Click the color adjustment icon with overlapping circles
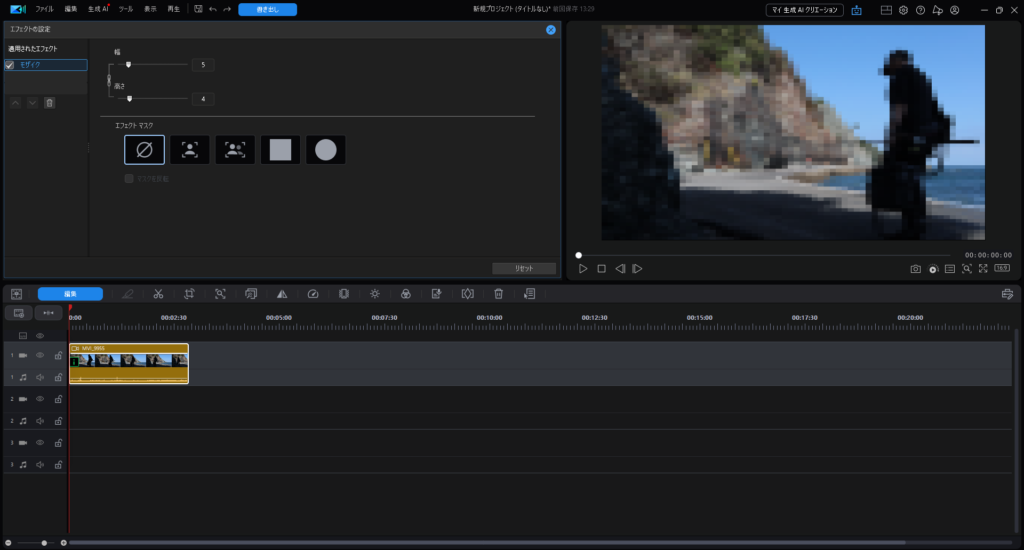1024x550 pixels. pos(405,294)
